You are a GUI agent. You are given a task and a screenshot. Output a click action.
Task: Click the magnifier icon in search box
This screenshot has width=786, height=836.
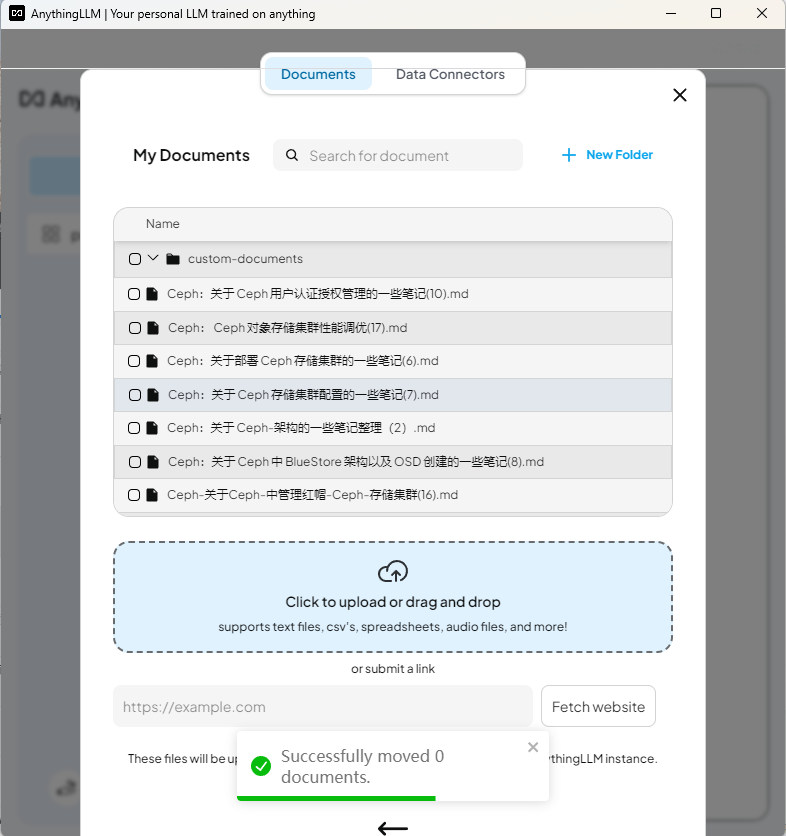[292, 155]
